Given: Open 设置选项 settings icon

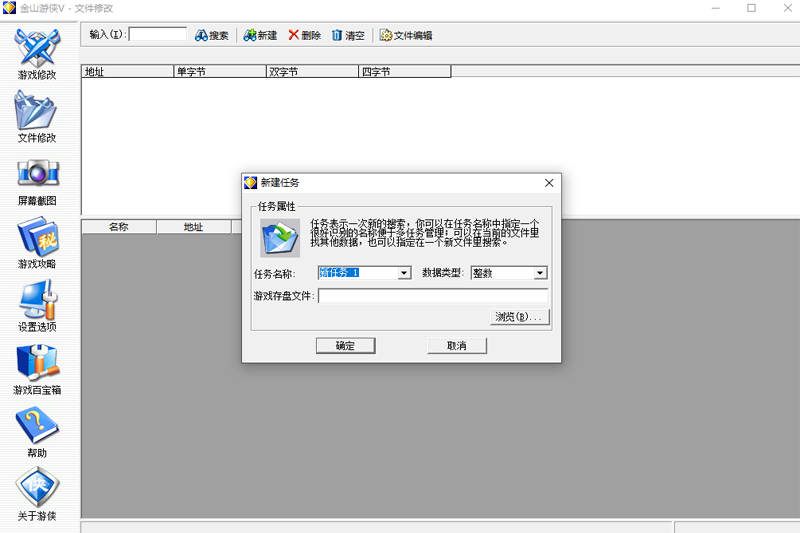Looking at the screenshot, I should coord(37,301).
